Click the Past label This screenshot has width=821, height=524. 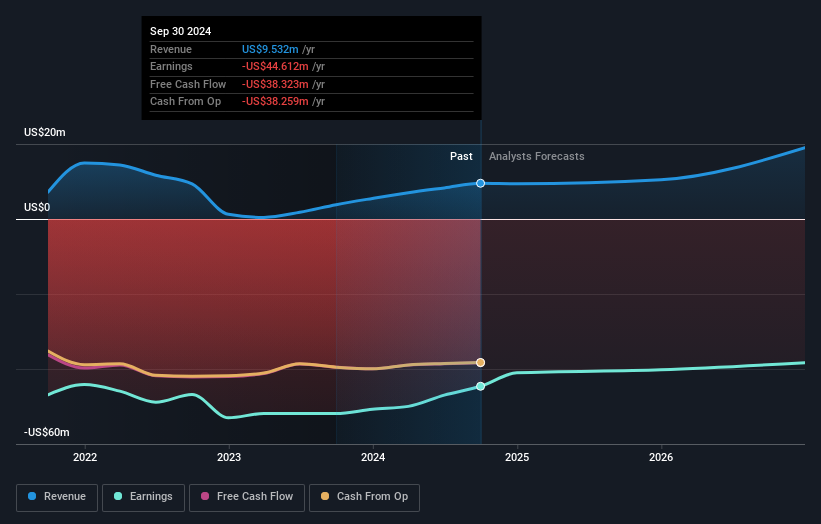pyautogui.click(x=461, y=156)
